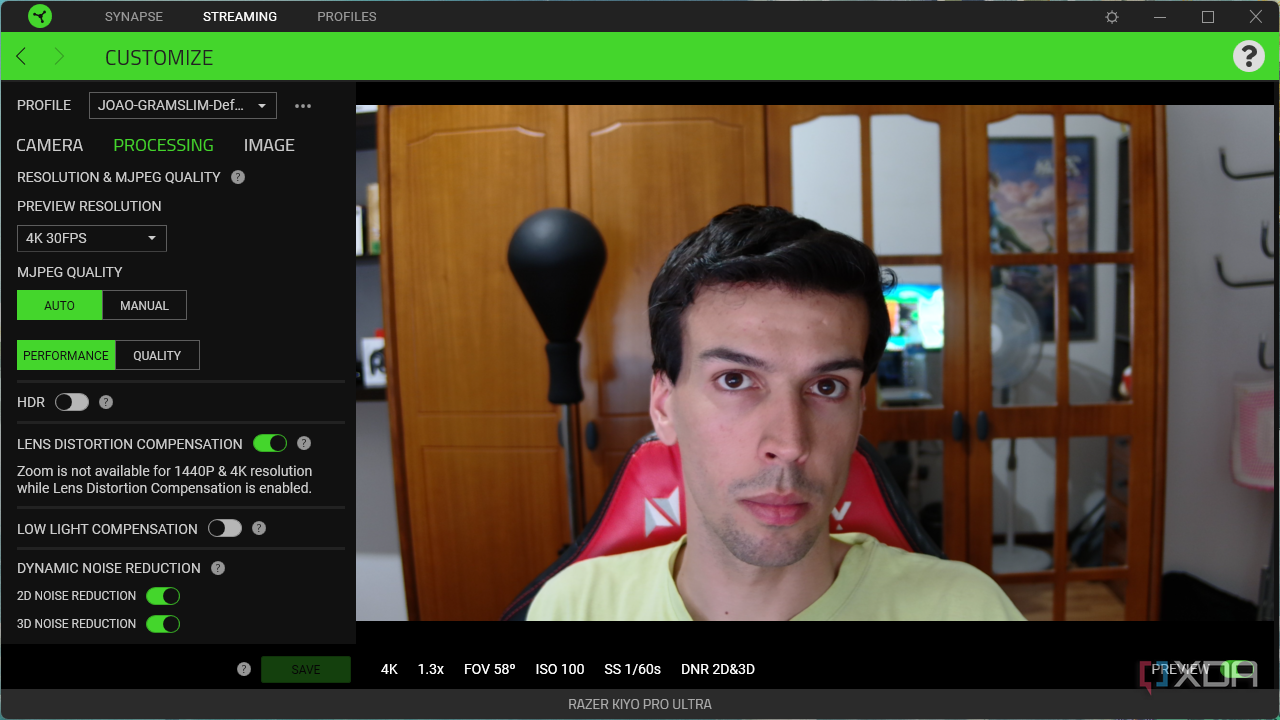Viewport: 1280px width, 720px height.
Task: Click the FOV 58° status
Action: [x=490, y=669]
